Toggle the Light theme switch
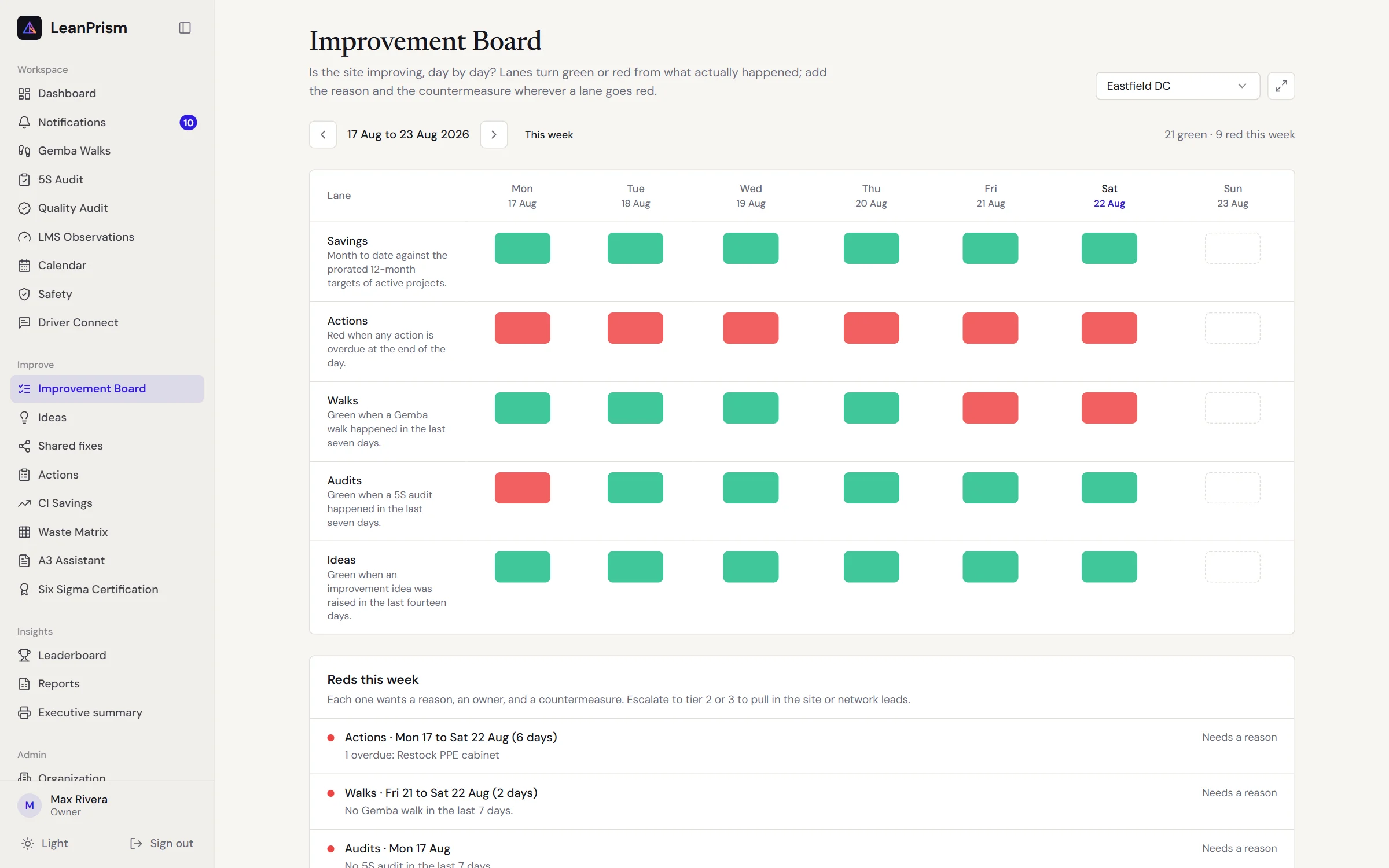 tap(45, 843)
